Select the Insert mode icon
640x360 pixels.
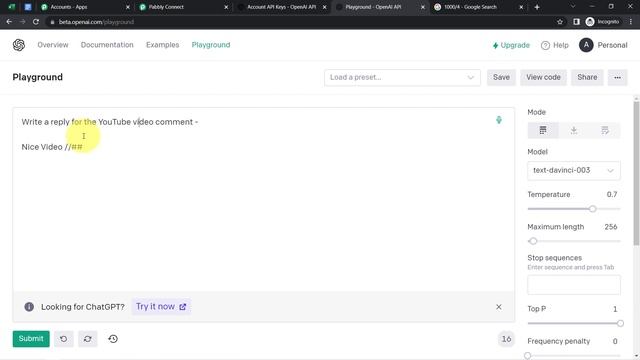(574, 130)
